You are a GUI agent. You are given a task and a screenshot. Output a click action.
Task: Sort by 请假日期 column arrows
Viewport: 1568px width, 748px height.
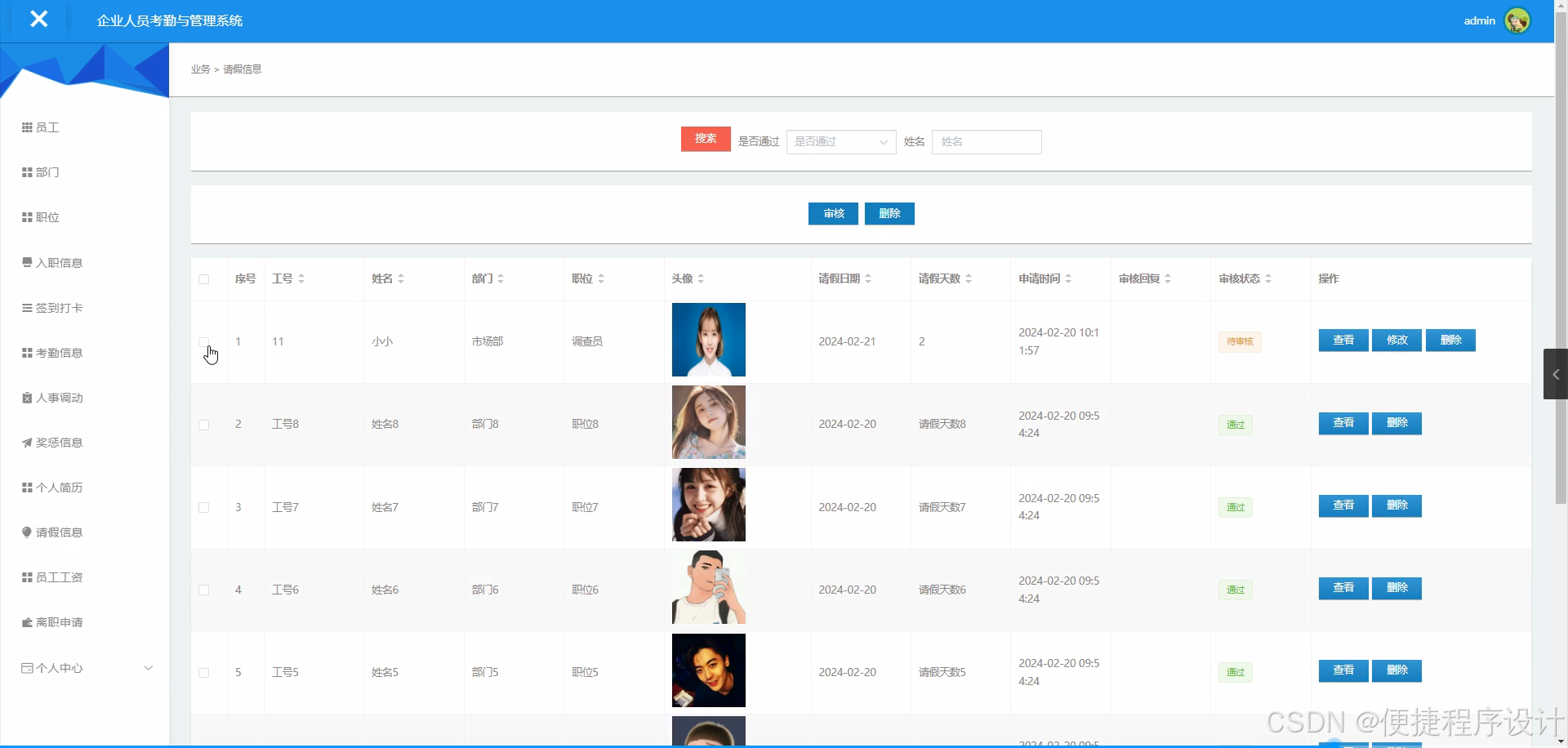pyautogui.click(x=868, y=278)
